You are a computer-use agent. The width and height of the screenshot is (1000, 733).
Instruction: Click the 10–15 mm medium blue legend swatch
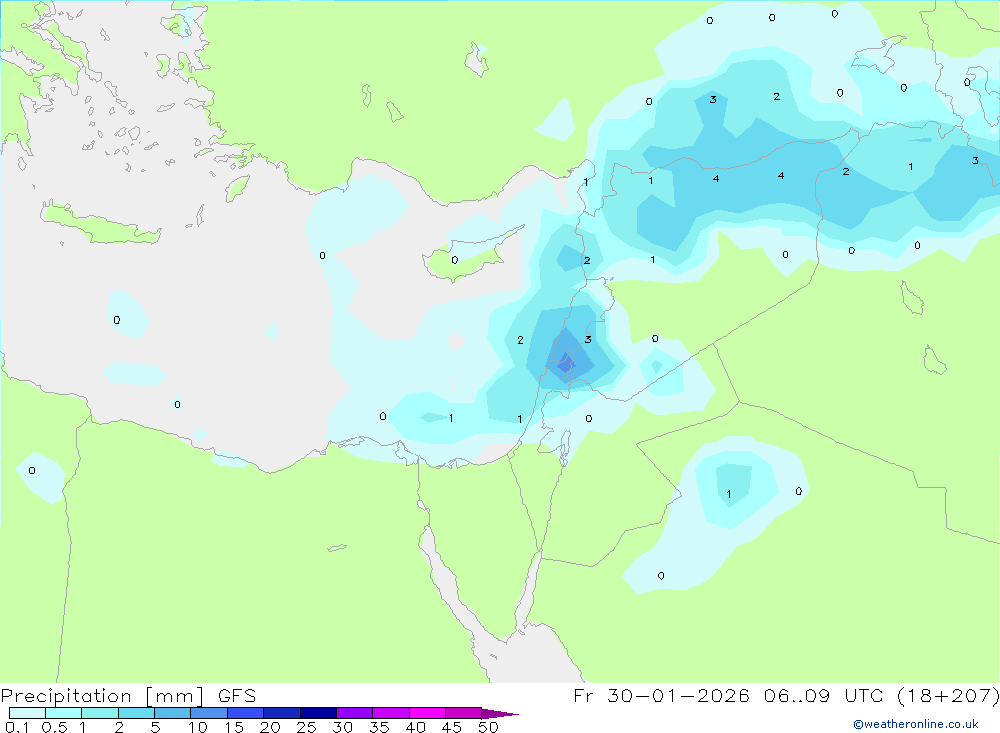point(209,713)
